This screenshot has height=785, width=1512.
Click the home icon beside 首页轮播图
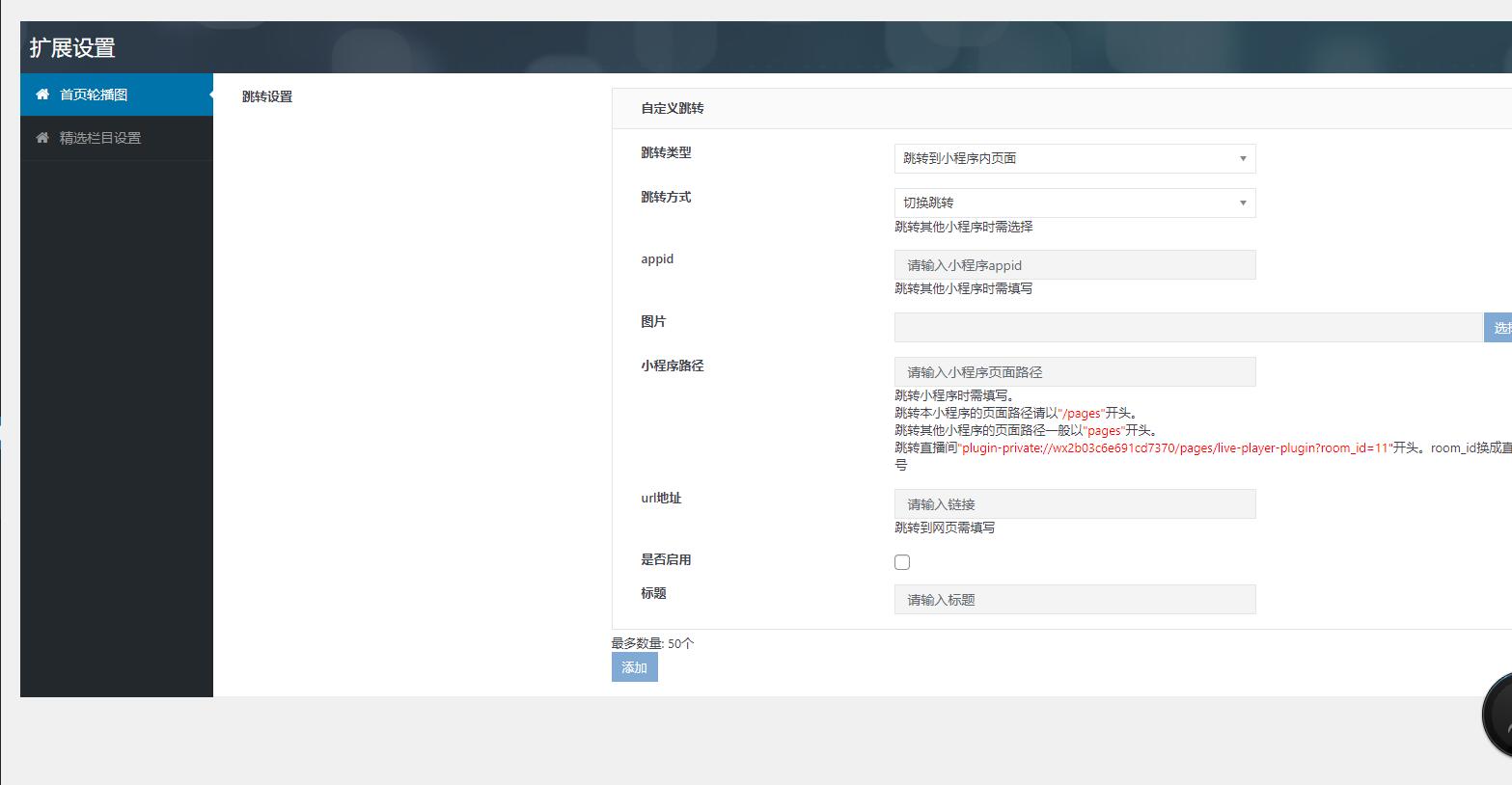point(41,94)
